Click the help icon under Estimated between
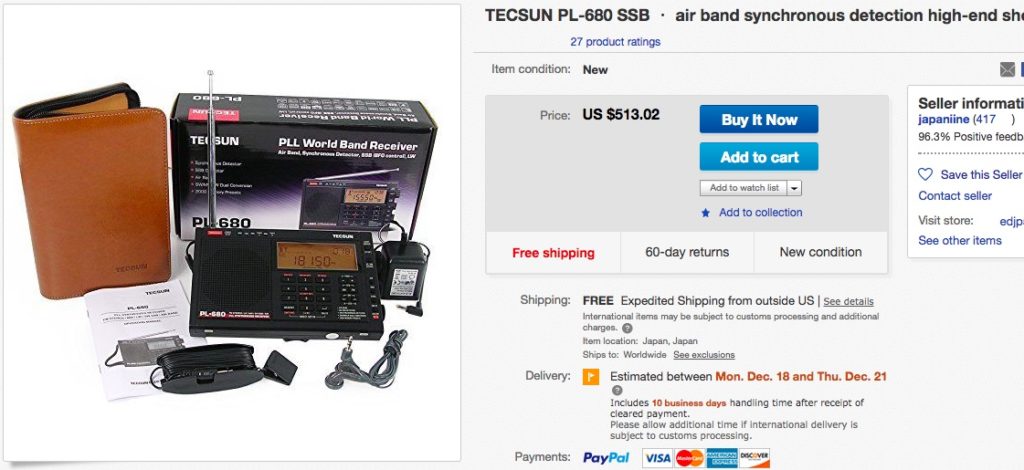 pos(617,390)
